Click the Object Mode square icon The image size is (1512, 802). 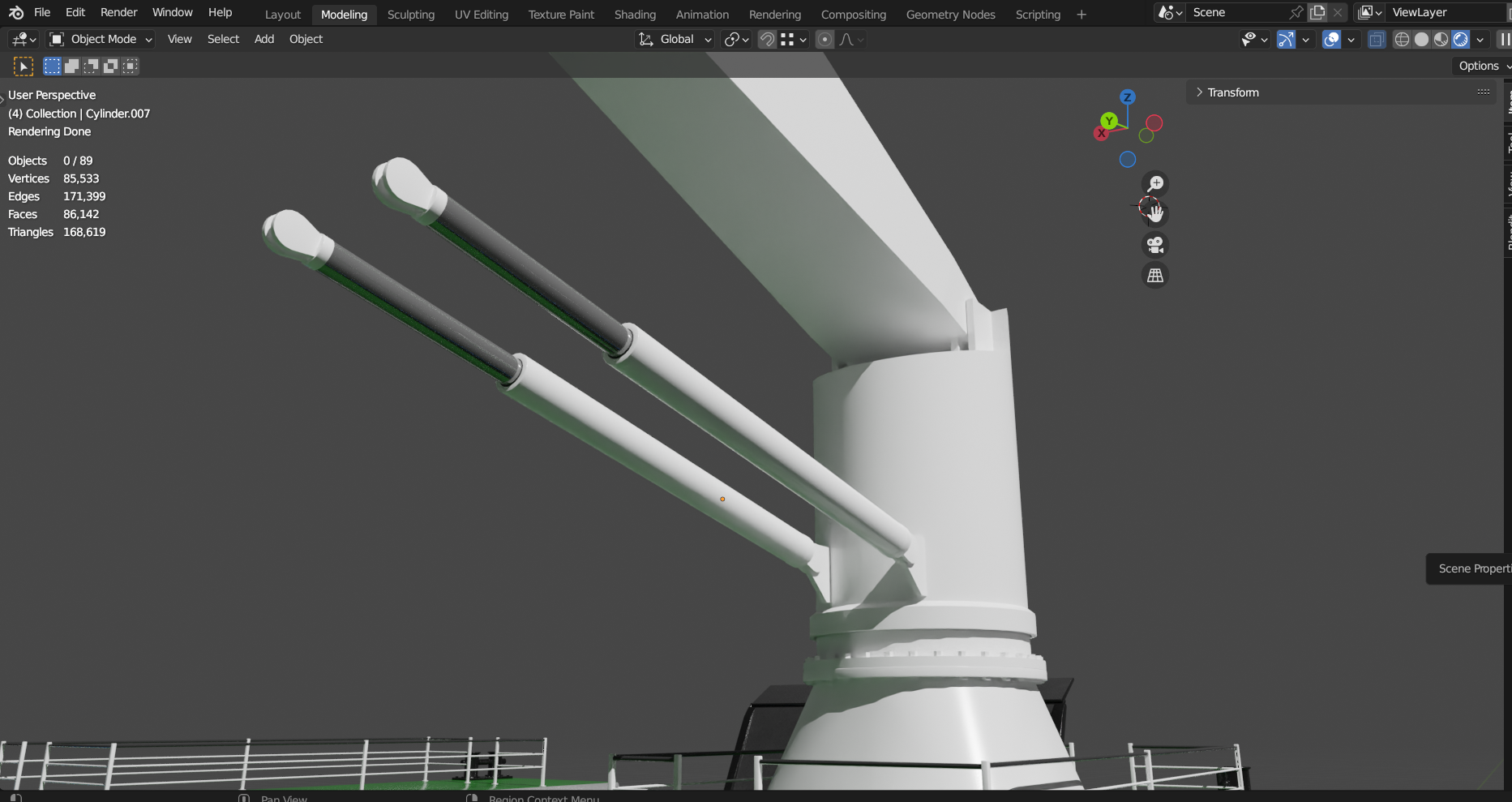(57, 39)
